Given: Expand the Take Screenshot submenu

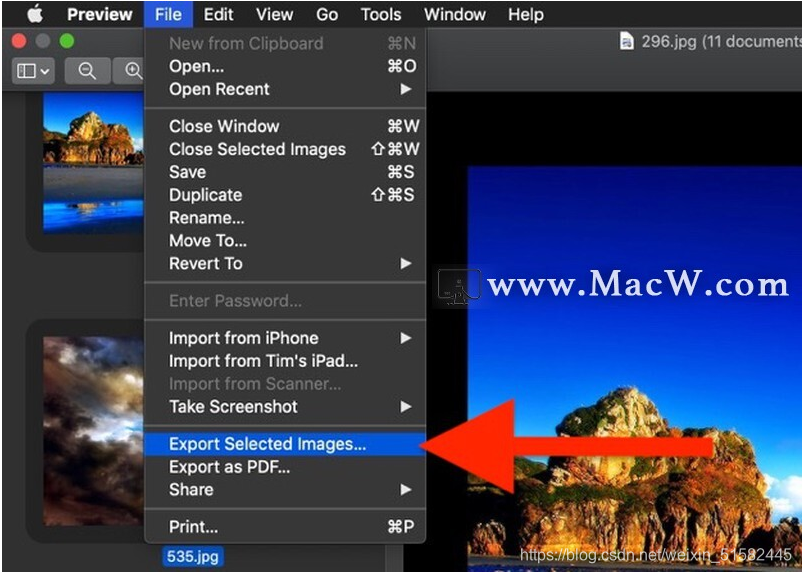Looking at the screenshot, I should [x=285, y=407].
